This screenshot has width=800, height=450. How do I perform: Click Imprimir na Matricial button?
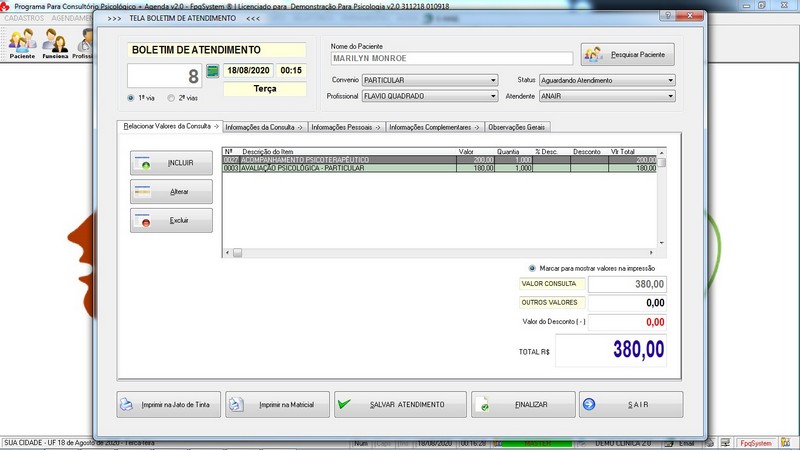click(278, 405)
